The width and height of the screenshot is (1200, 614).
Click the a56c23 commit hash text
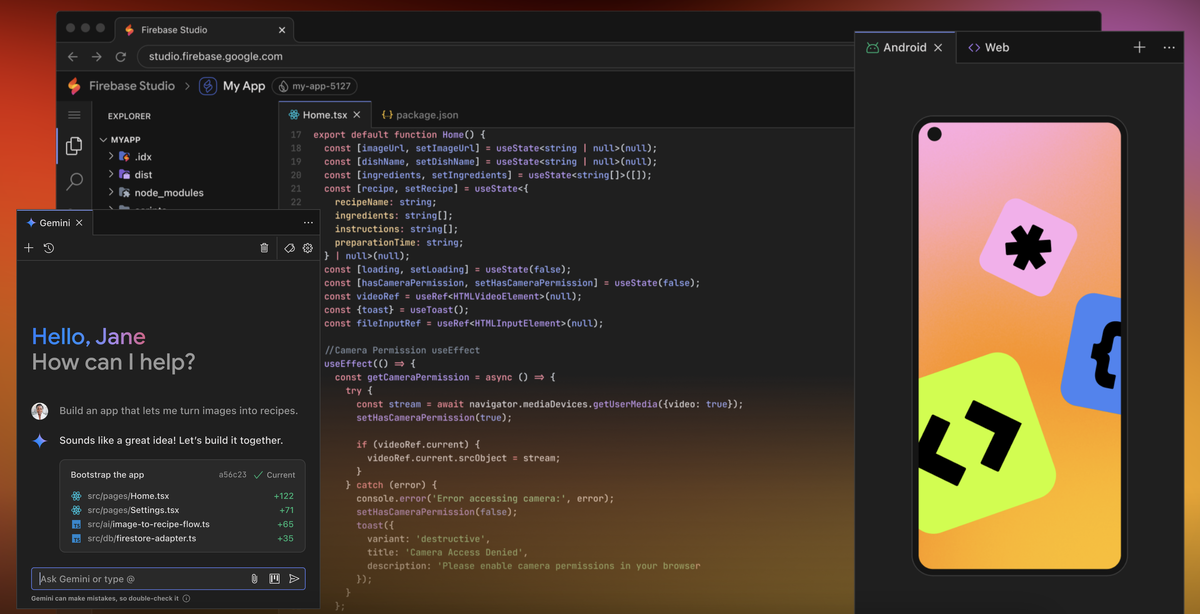232,475
